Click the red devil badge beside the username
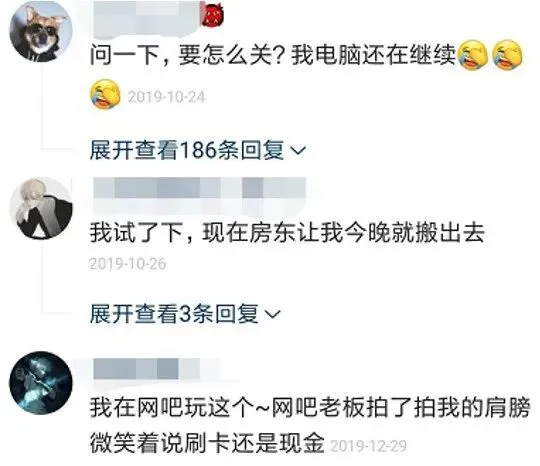 pos(212,16)
